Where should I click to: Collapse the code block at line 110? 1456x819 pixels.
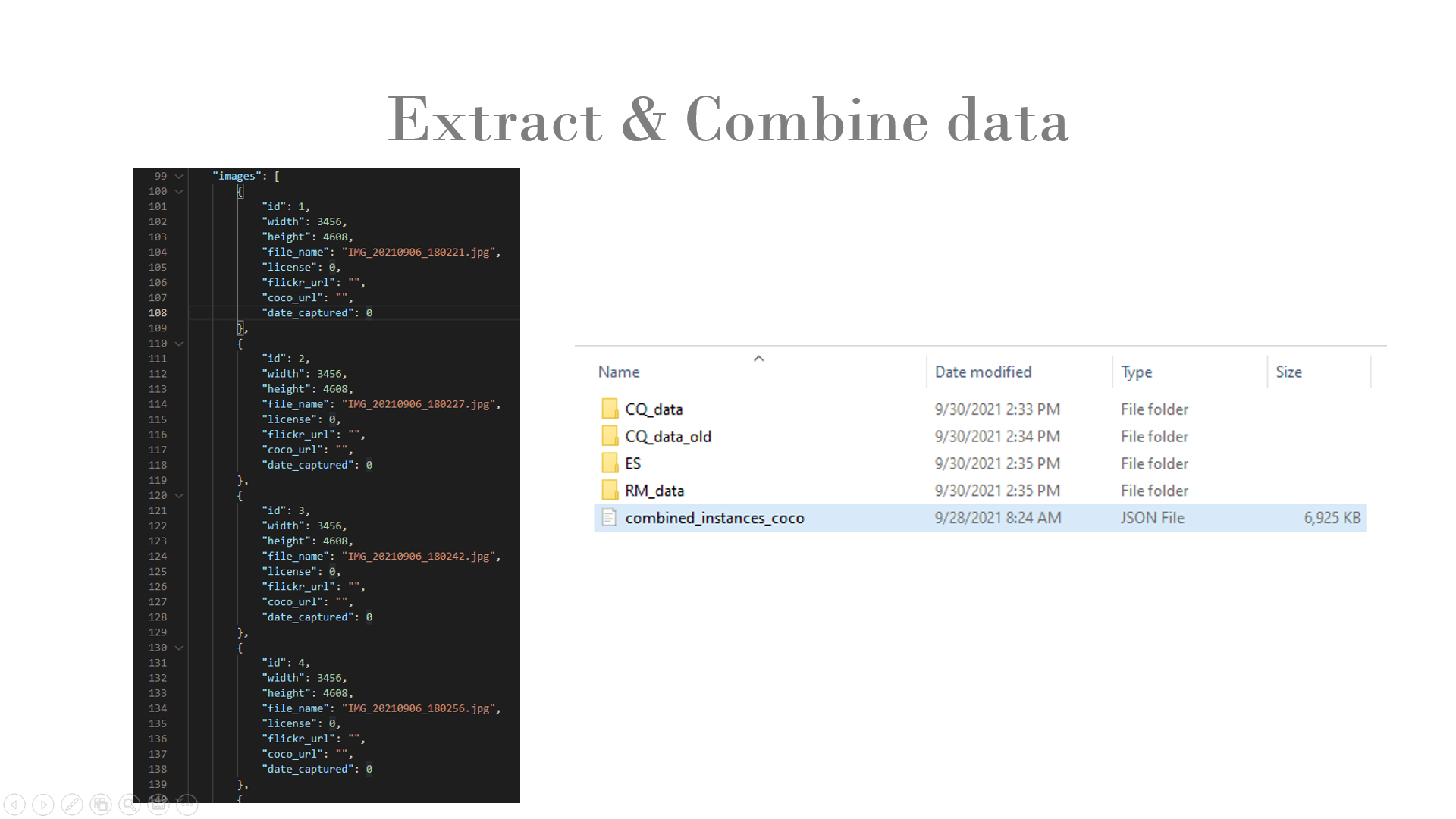point(179,344)
